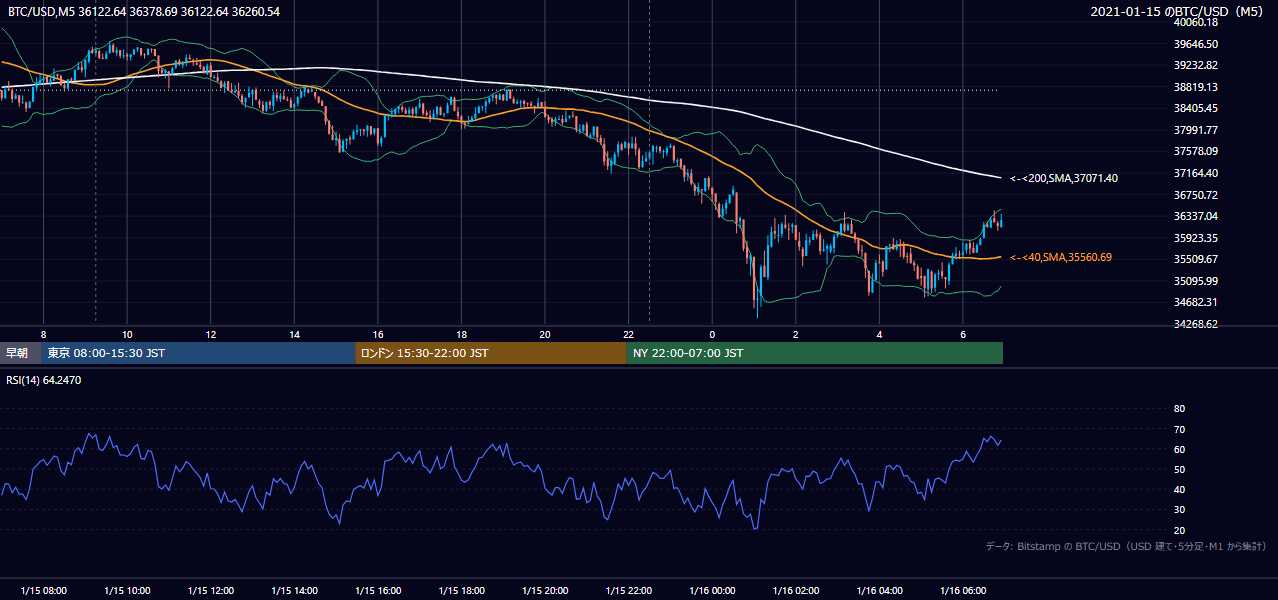Screen dimensions: 1278x600
Task: Click the ロンドン 15:30-22:00 JST session bar
Action: tap(491, 353)
